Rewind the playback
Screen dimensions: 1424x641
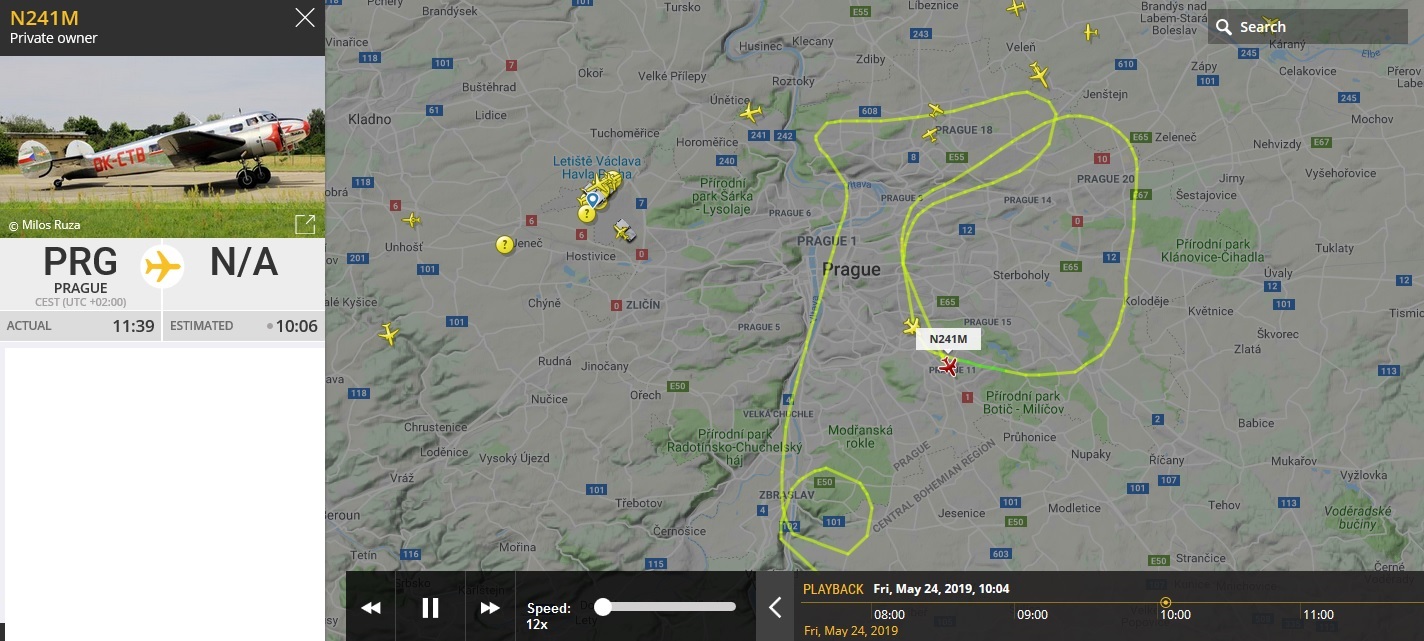click(x=371, y=608)
